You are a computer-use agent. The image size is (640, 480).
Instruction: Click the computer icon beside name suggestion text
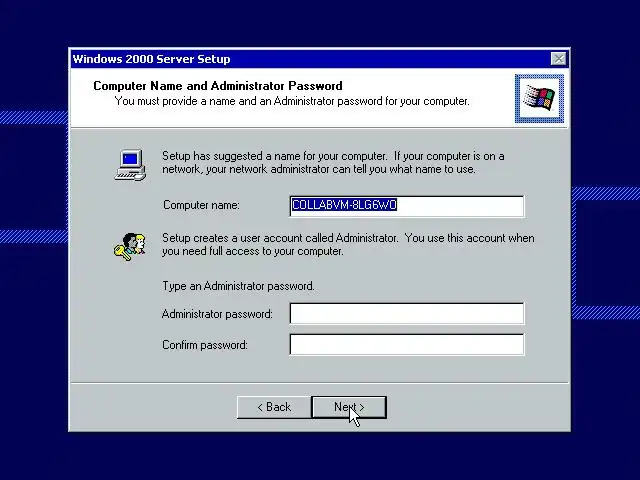coord(130,164)
